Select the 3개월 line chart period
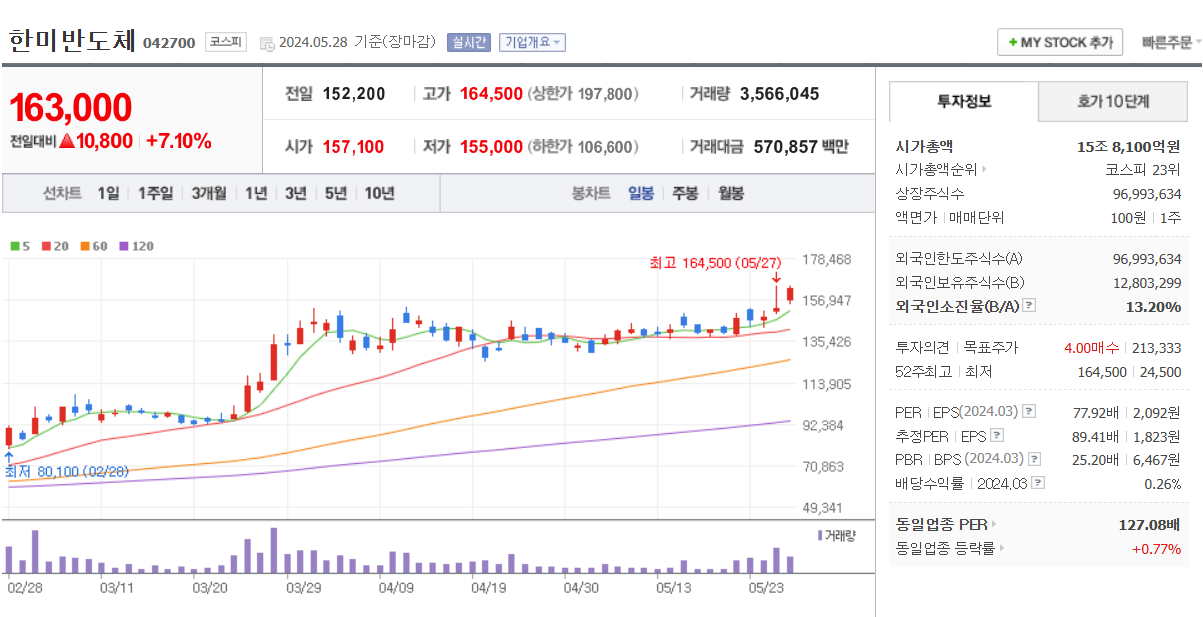The height and width of the screenshot is (617, 1203). (209, 194)
